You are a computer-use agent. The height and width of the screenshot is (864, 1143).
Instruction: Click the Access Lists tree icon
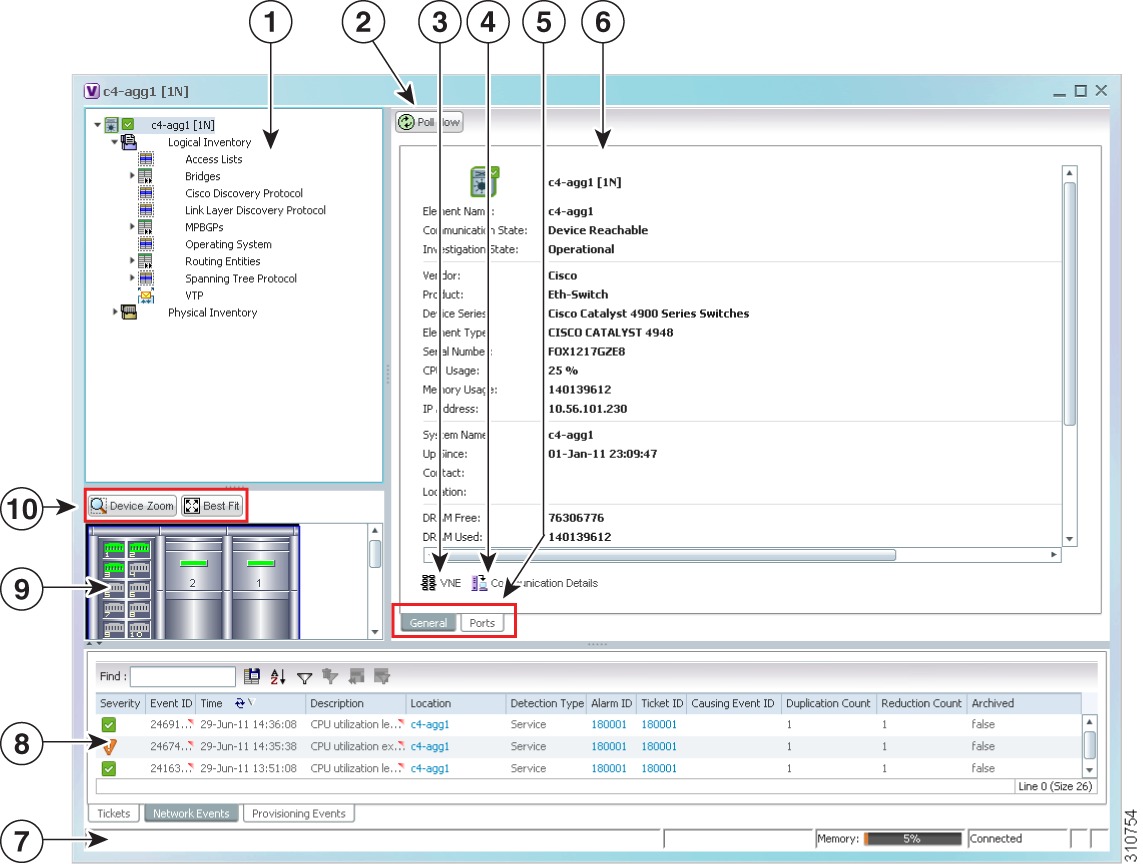coord(146,159)
